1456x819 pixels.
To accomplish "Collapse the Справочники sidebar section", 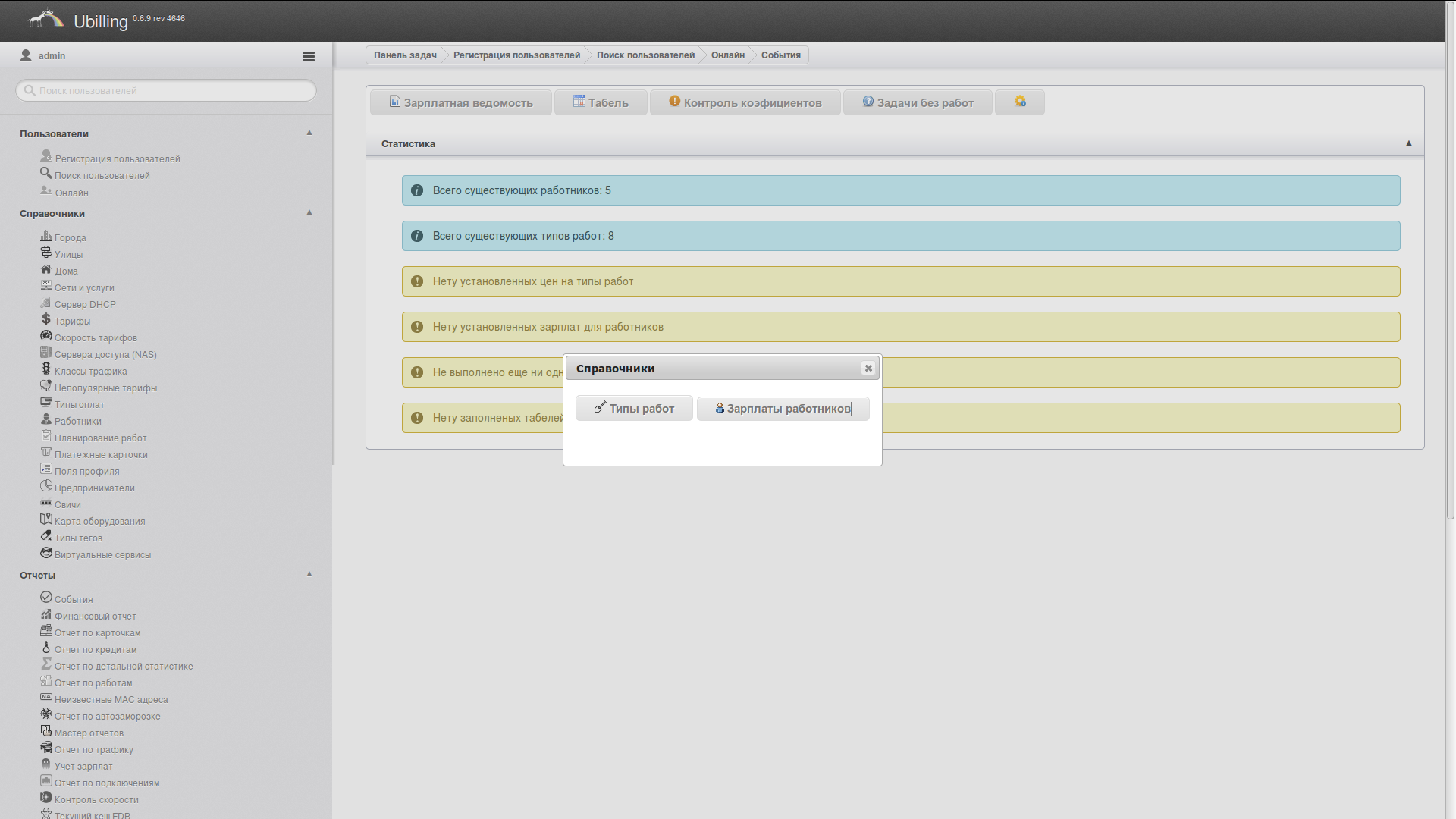I will (x=309, y=212).
